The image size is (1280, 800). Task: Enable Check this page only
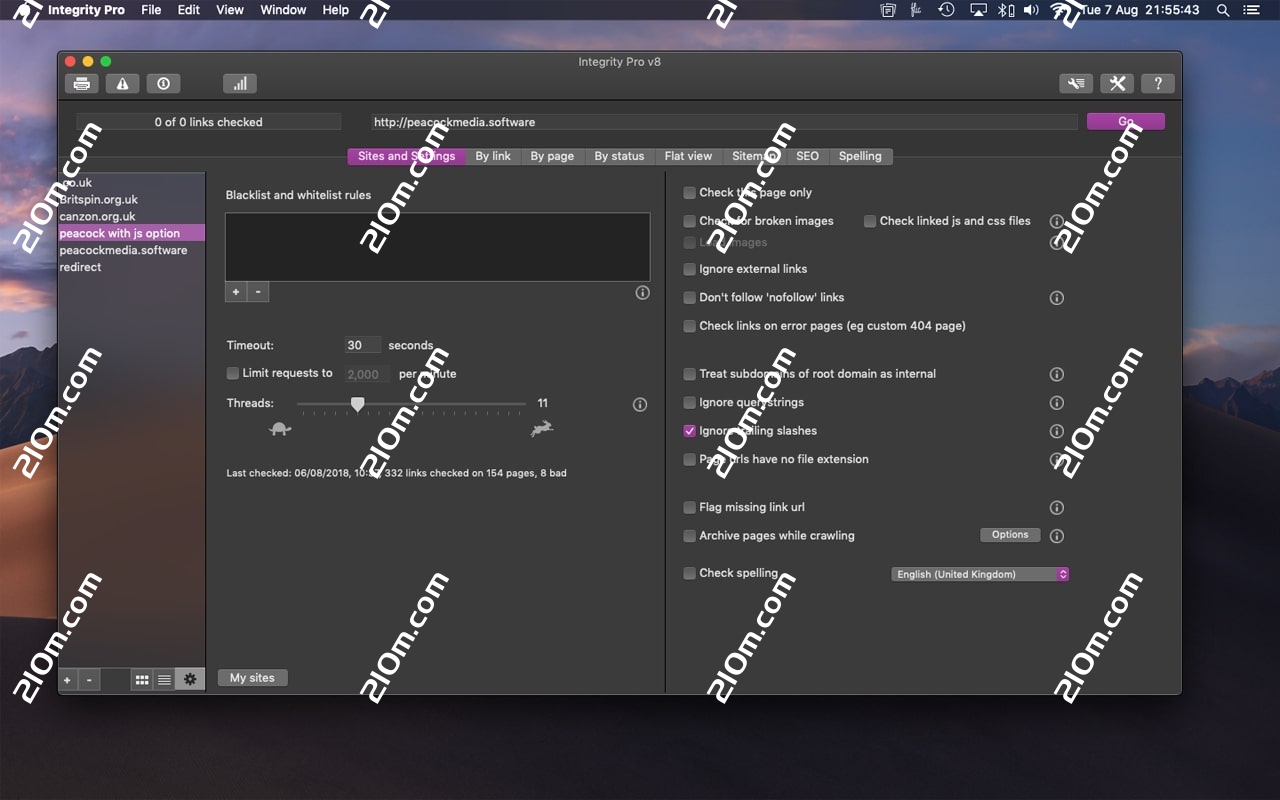click(689, 193)
